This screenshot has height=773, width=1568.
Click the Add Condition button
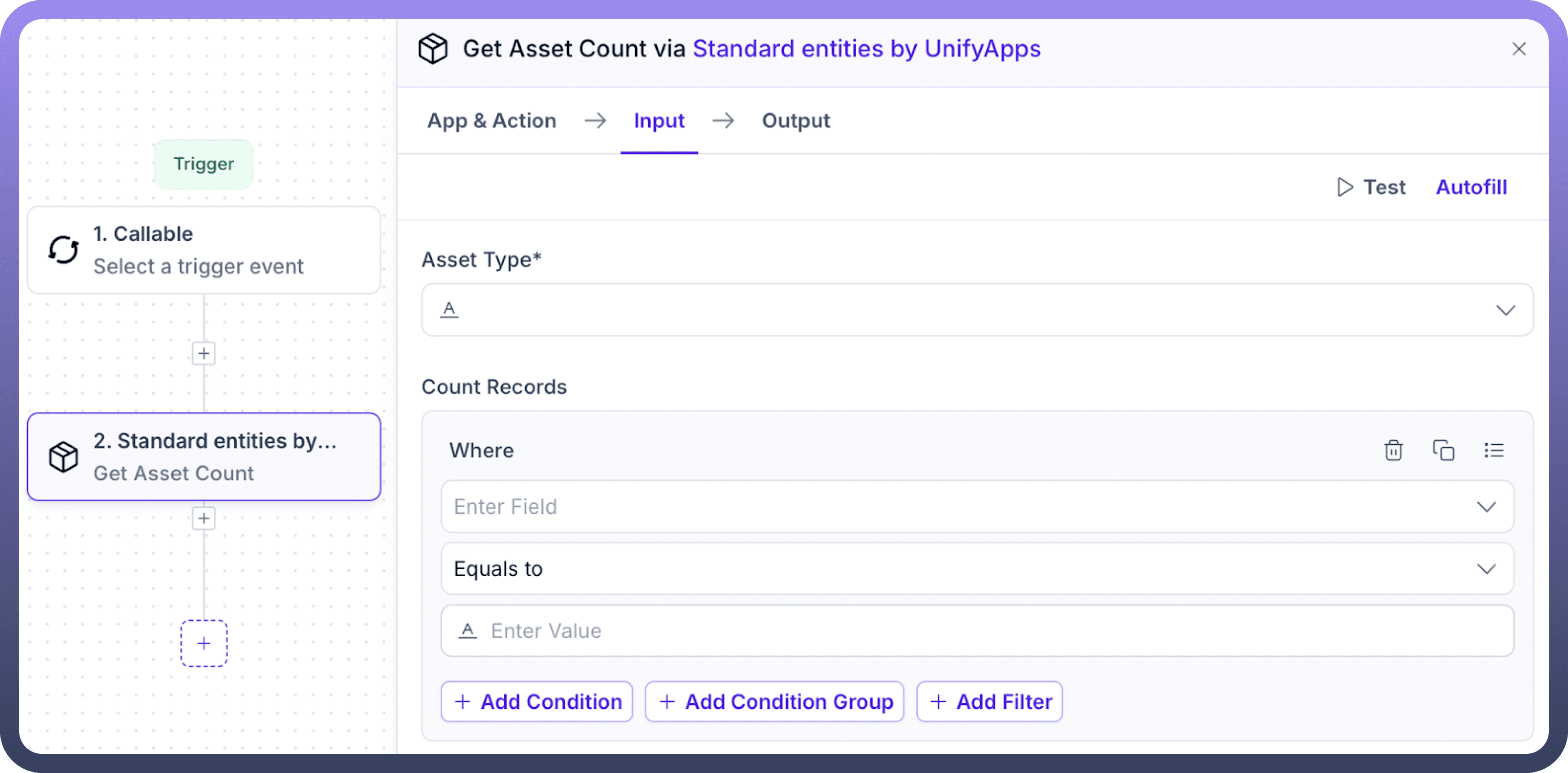pos(537,702)
